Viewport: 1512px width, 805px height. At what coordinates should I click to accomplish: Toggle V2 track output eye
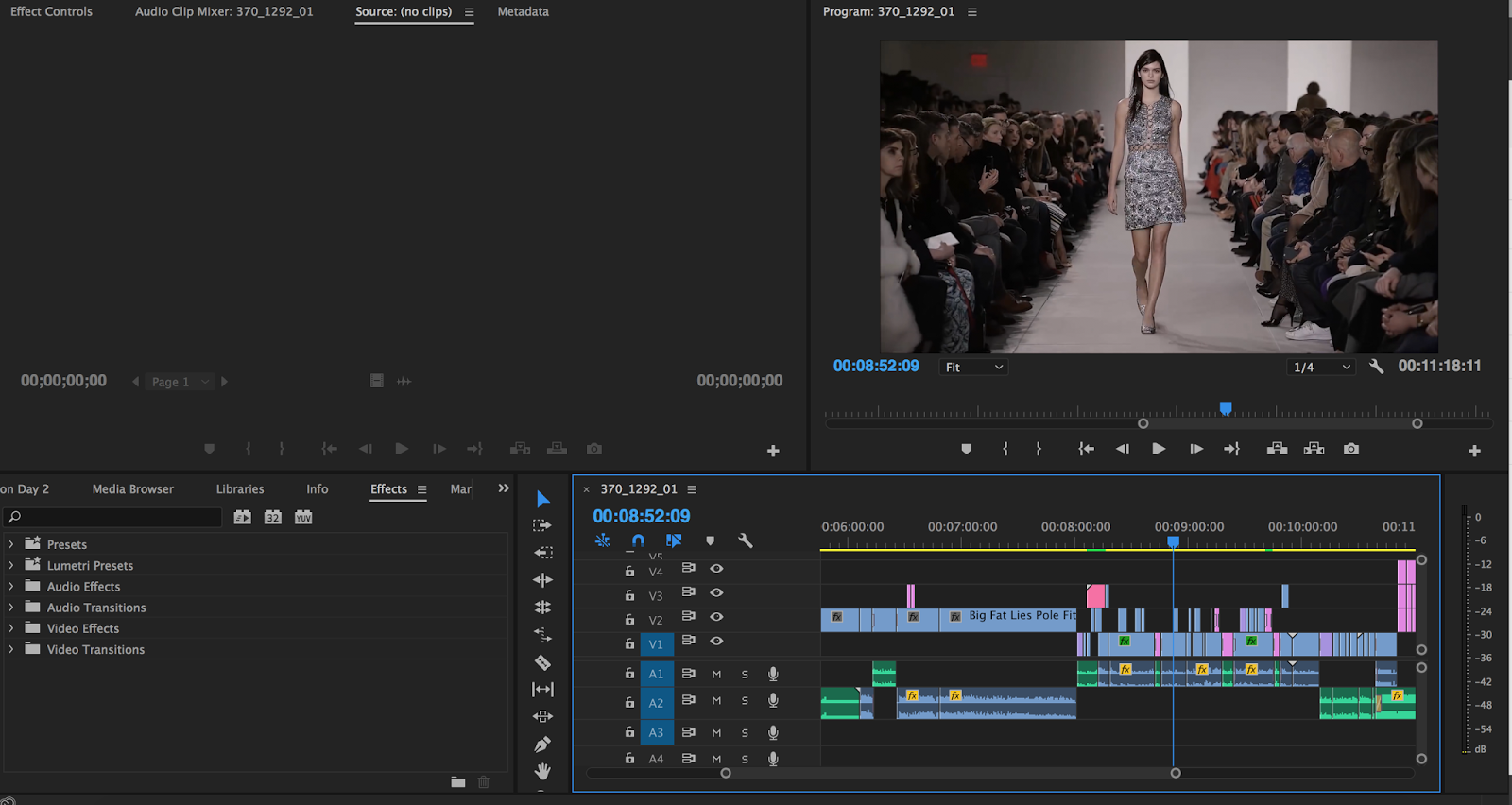(716, 617)
